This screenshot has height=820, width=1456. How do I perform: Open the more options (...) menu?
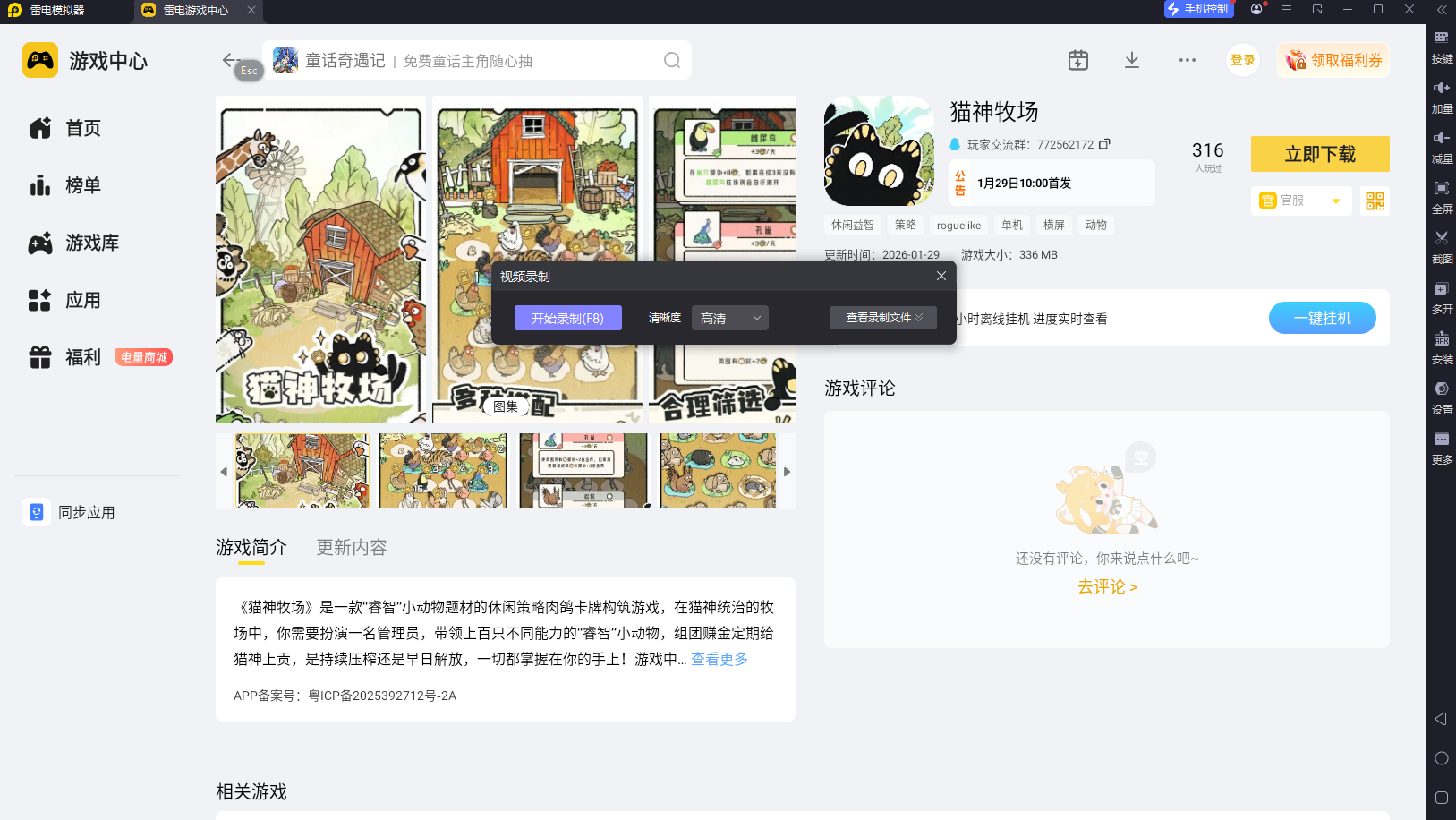tap(1188, 59)
